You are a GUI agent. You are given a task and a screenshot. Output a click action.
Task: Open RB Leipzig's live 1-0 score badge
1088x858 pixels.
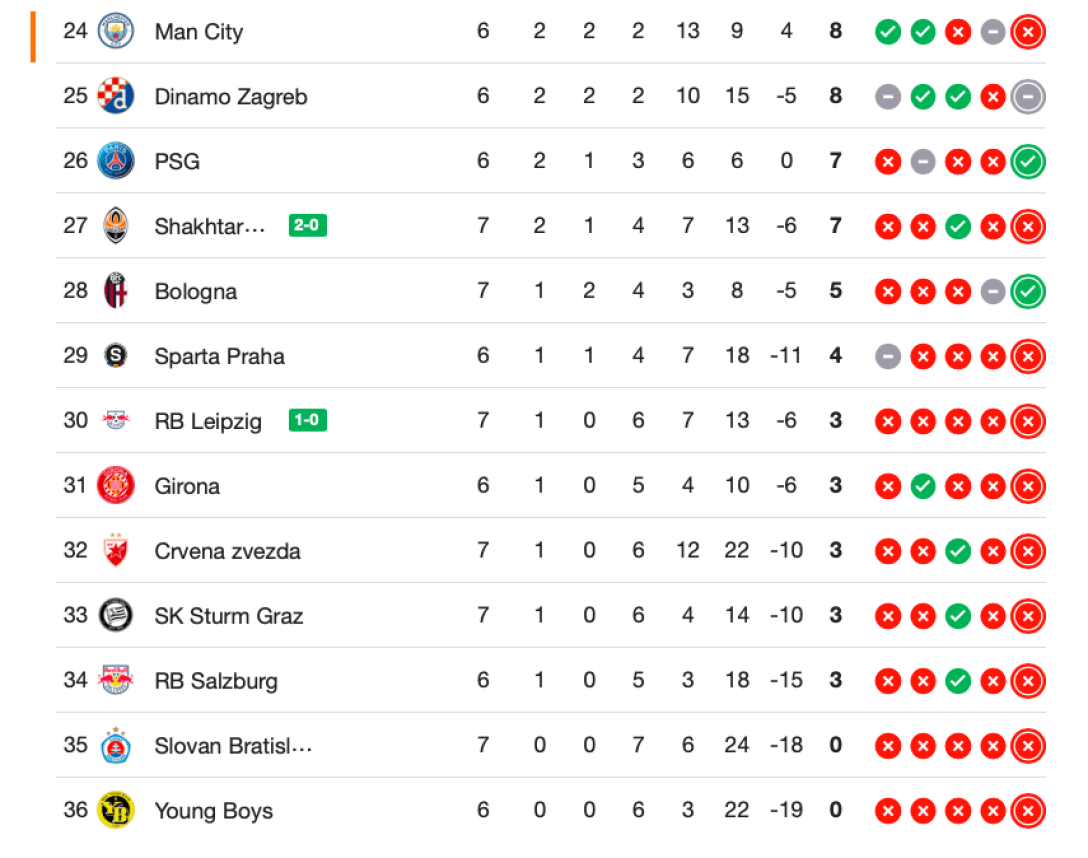click(307, 420)
